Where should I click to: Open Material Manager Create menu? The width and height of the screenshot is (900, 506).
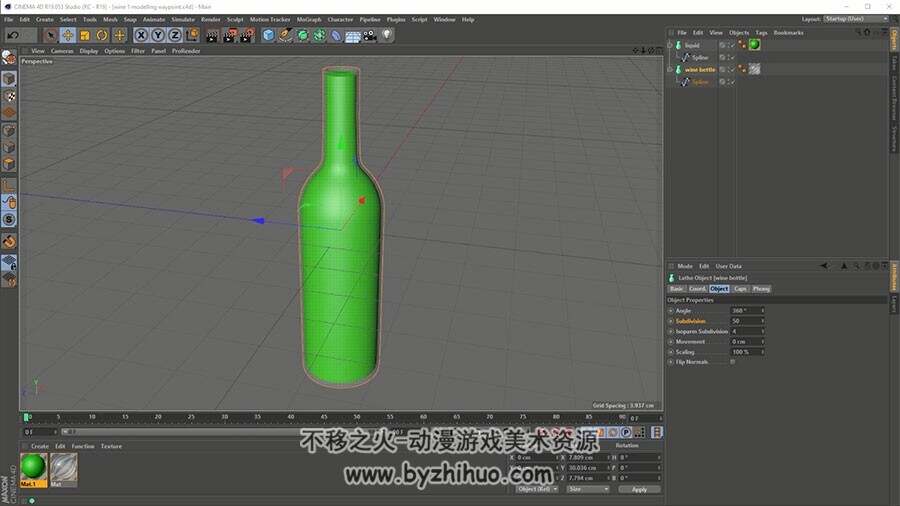[x=40, y=446]
